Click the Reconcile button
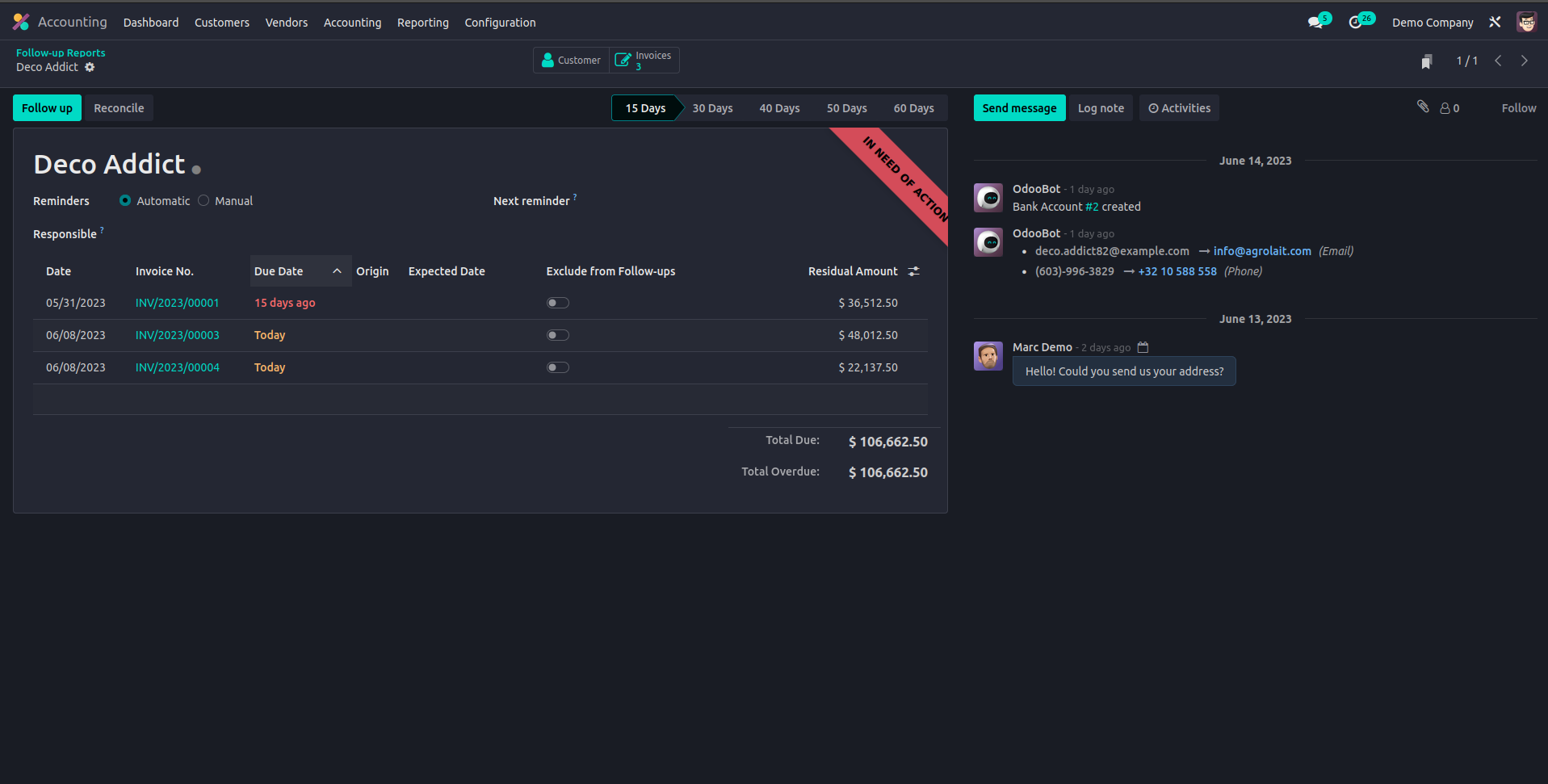This screenshot has width=1548, height=784. tap(119, 108)
